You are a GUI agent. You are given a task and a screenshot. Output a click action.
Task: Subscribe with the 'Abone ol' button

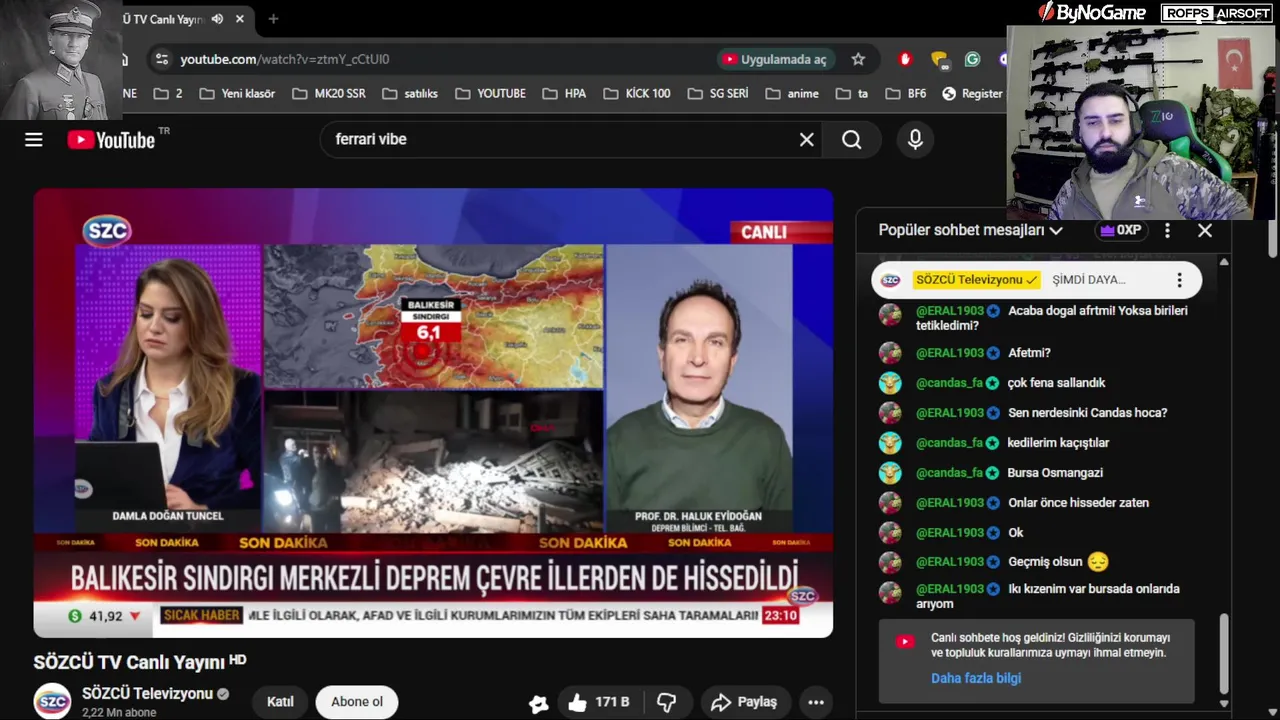pyautogui.click(x=357, y=702)
